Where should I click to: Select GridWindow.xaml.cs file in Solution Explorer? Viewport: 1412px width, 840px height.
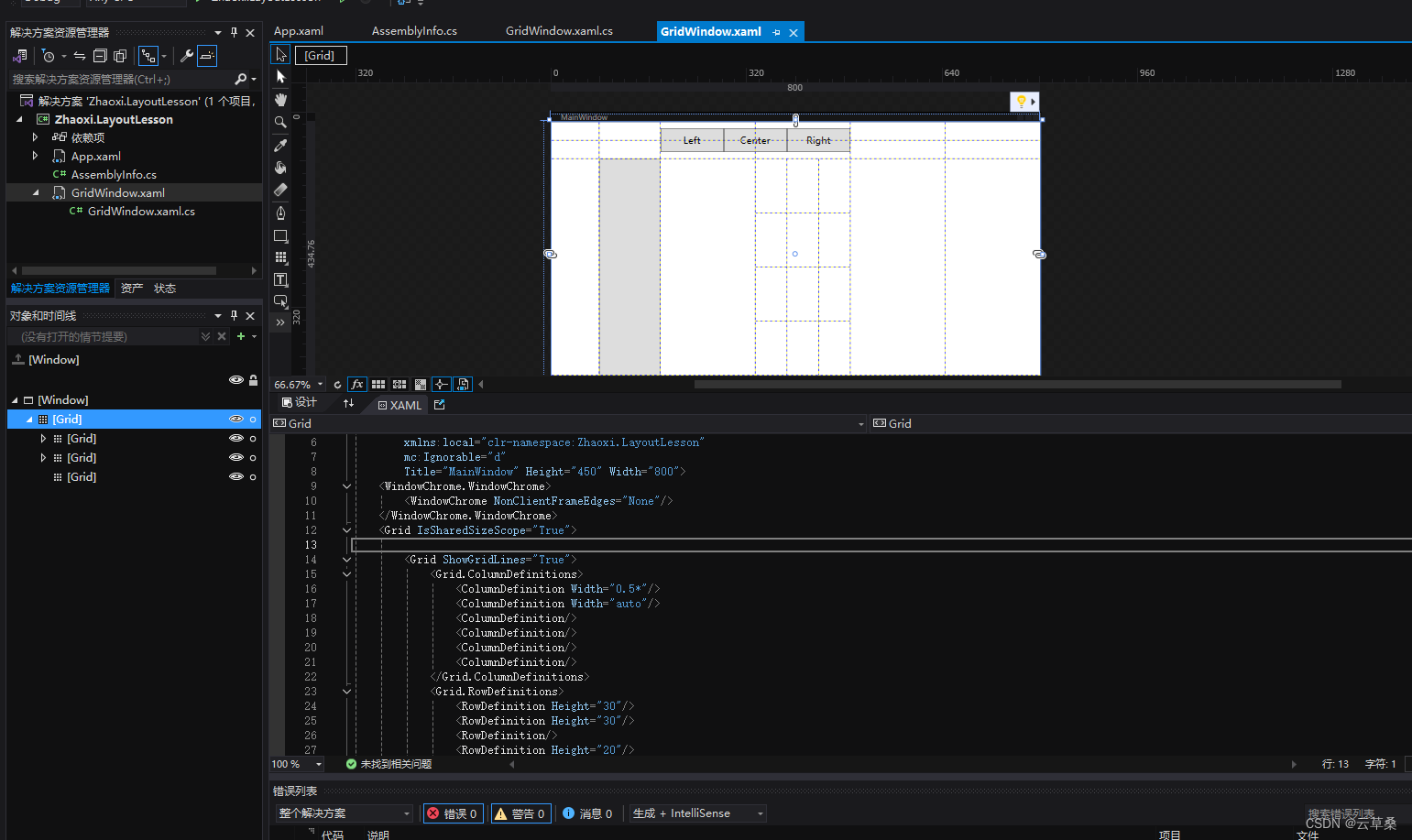141,212
